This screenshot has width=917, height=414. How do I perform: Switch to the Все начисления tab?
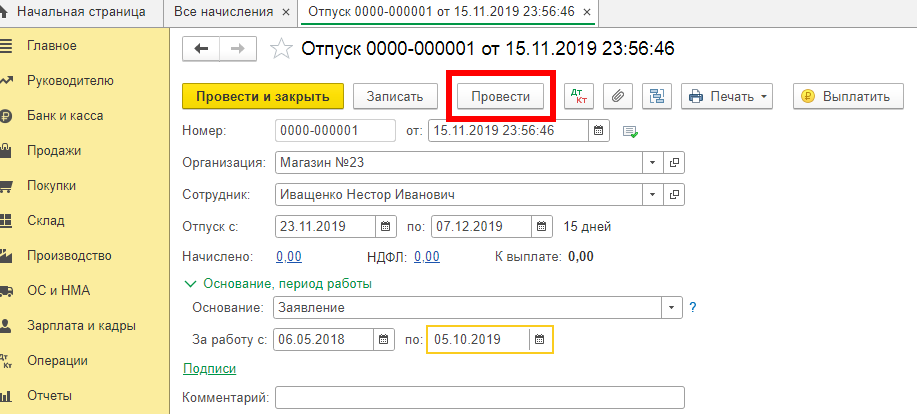(222, 13)
